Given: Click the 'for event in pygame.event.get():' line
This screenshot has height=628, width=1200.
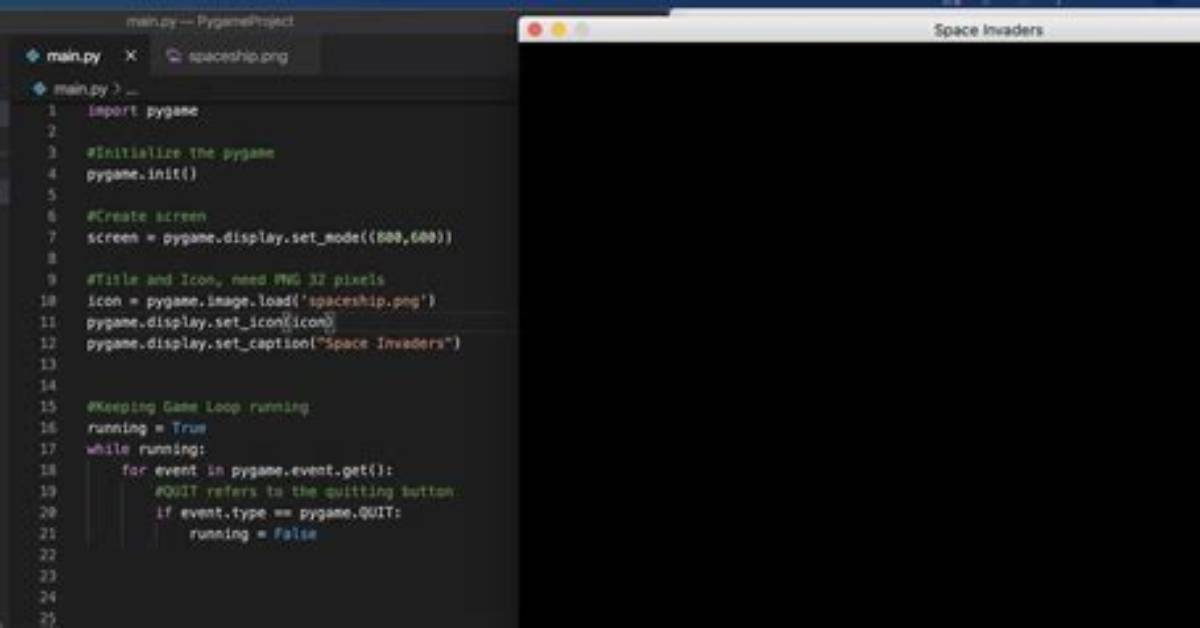Looking at the screenshot, I should (257, 470).
